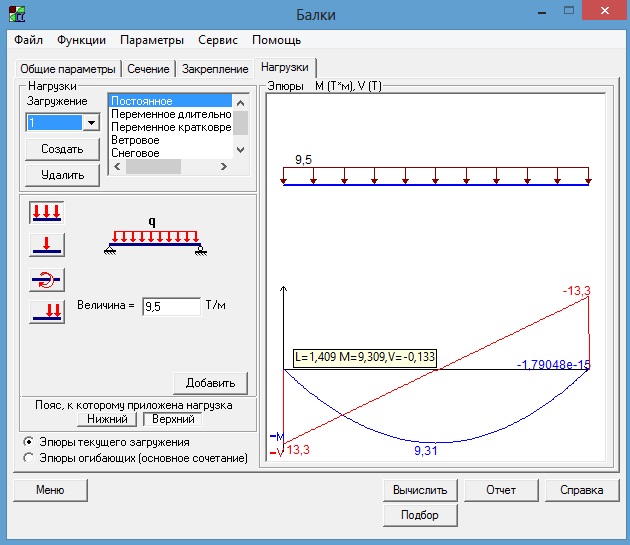Click the 9,31 moment value on diagram
This screenshot has height=545, width=630.
pyautogui.click(x=425, y=451)
